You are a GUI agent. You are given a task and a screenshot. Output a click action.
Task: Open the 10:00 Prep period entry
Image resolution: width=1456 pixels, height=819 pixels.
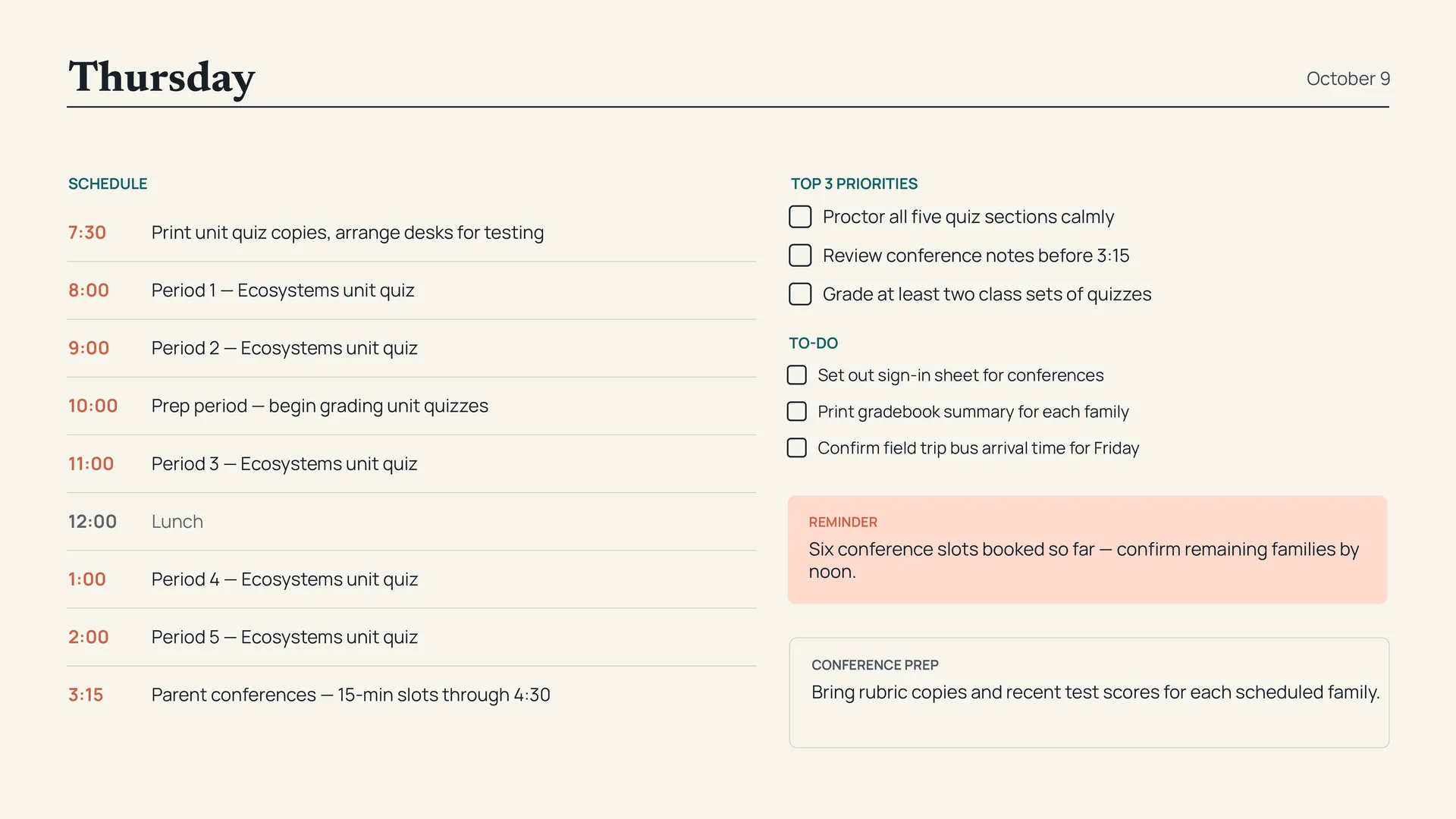(x=411, y=406)
